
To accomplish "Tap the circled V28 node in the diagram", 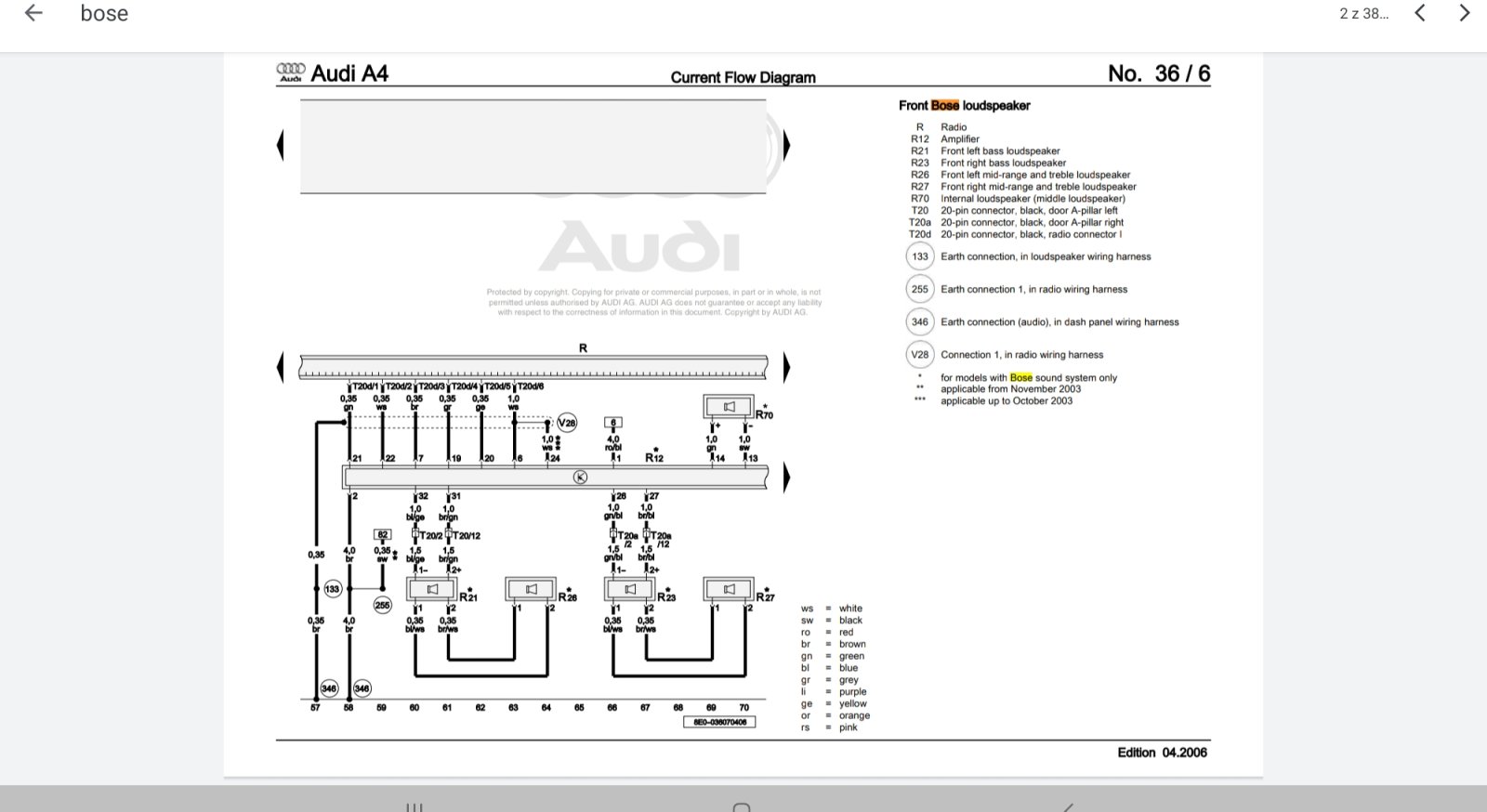I will point(567,423).
